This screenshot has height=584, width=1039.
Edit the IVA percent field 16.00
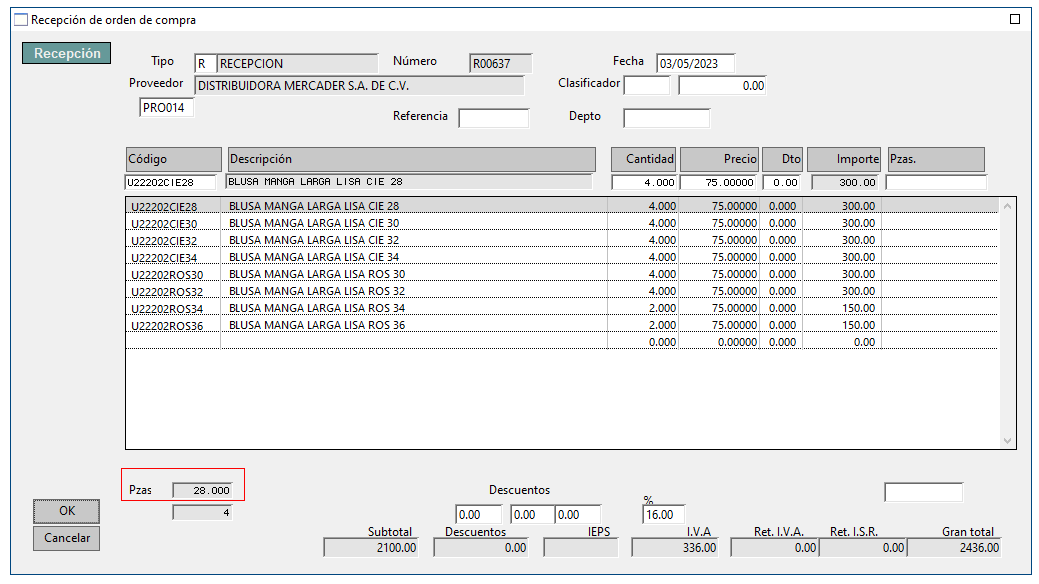click(663, 514)
